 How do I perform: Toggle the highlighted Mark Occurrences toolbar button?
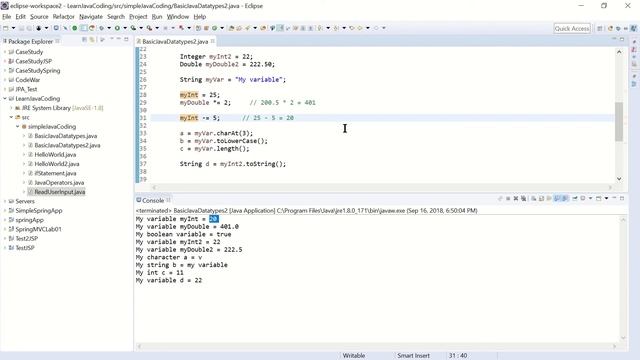(280, 28)
